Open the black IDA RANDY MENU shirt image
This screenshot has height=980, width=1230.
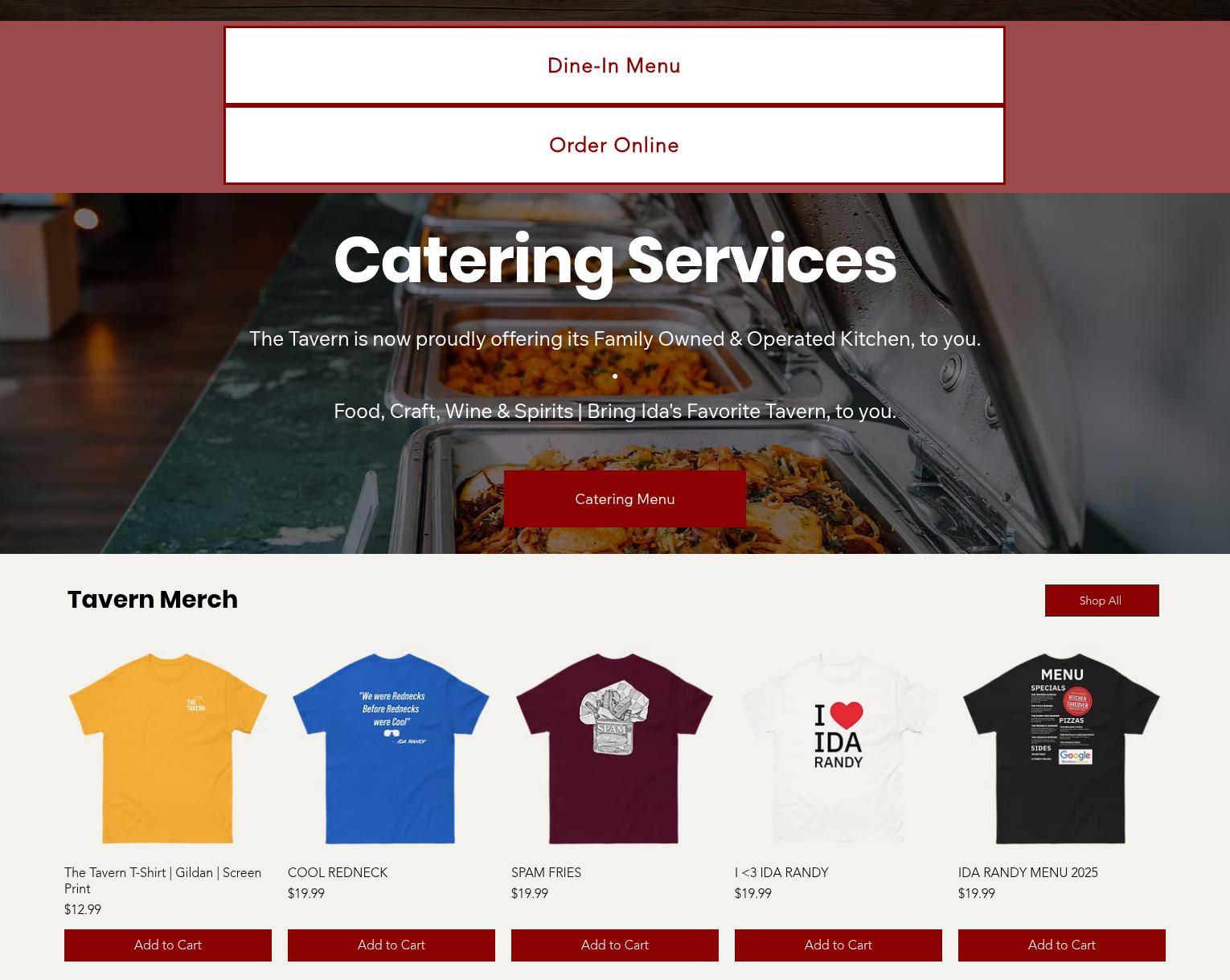point(1062,748)
